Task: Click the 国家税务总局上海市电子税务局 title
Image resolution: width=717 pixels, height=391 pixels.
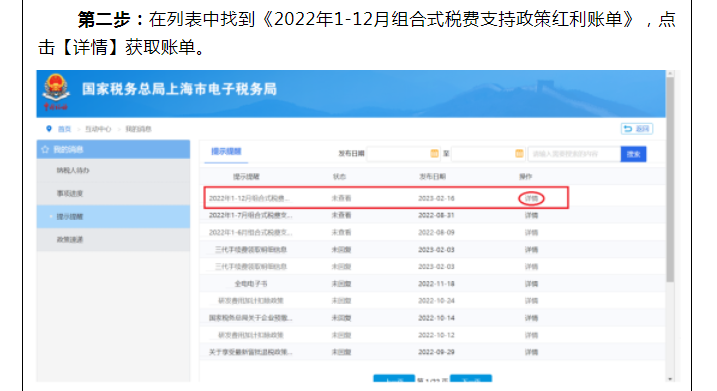Action: [179, 89]
